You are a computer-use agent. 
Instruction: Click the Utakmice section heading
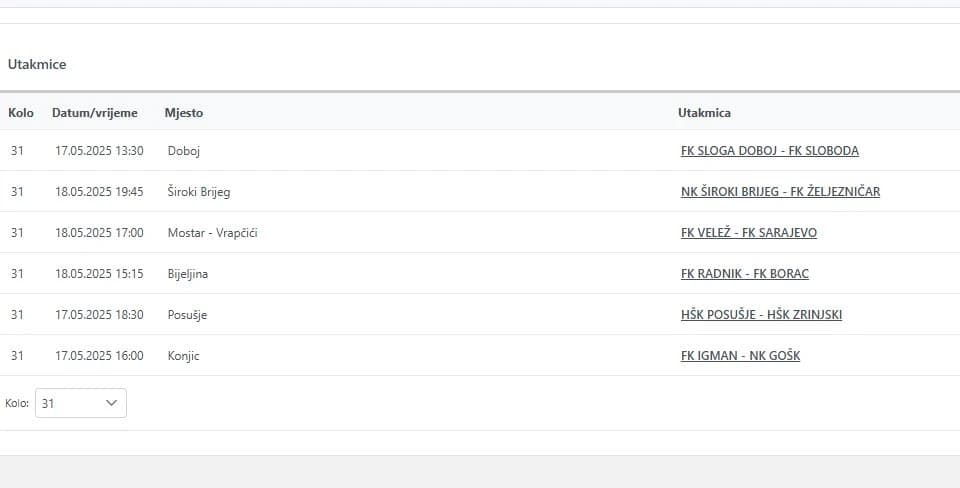click(x=37, y=64)
